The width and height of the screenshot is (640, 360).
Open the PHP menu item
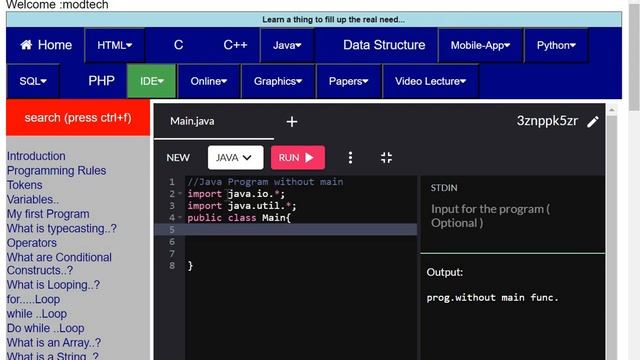click(x=101, y=81)
